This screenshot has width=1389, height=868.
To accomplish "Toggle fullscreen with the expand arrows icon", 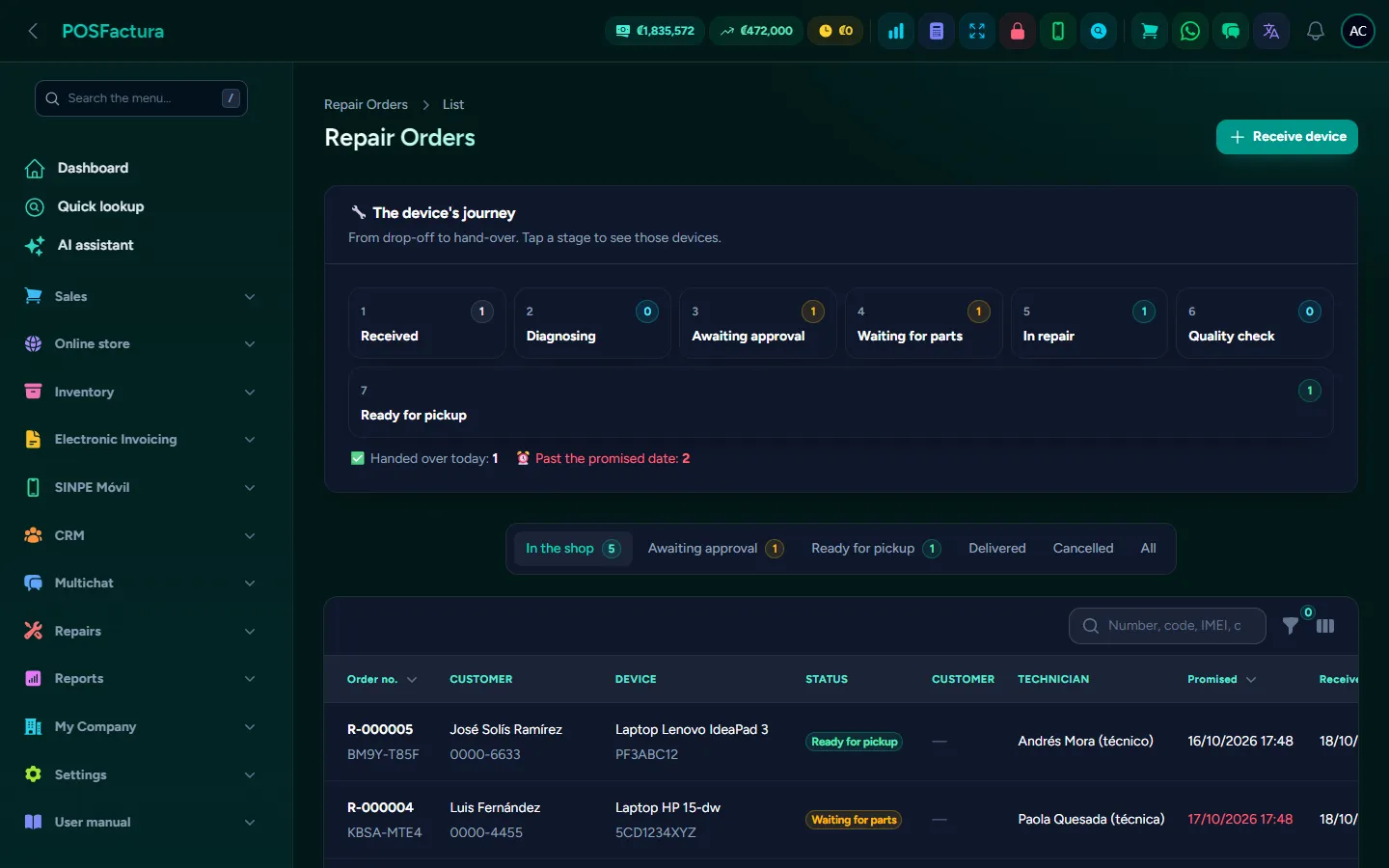I will coord(977,31).
